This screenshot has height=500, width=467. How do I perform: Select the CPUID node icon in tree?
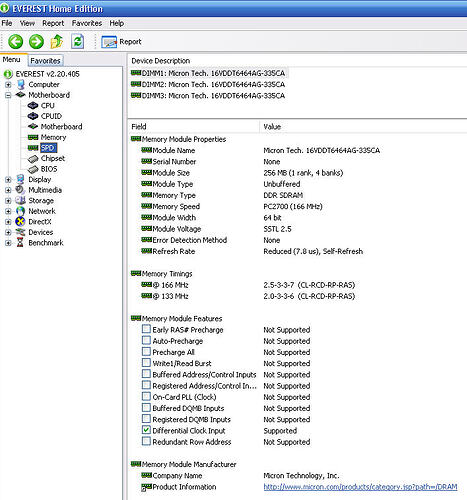click(x=33, y=116)
